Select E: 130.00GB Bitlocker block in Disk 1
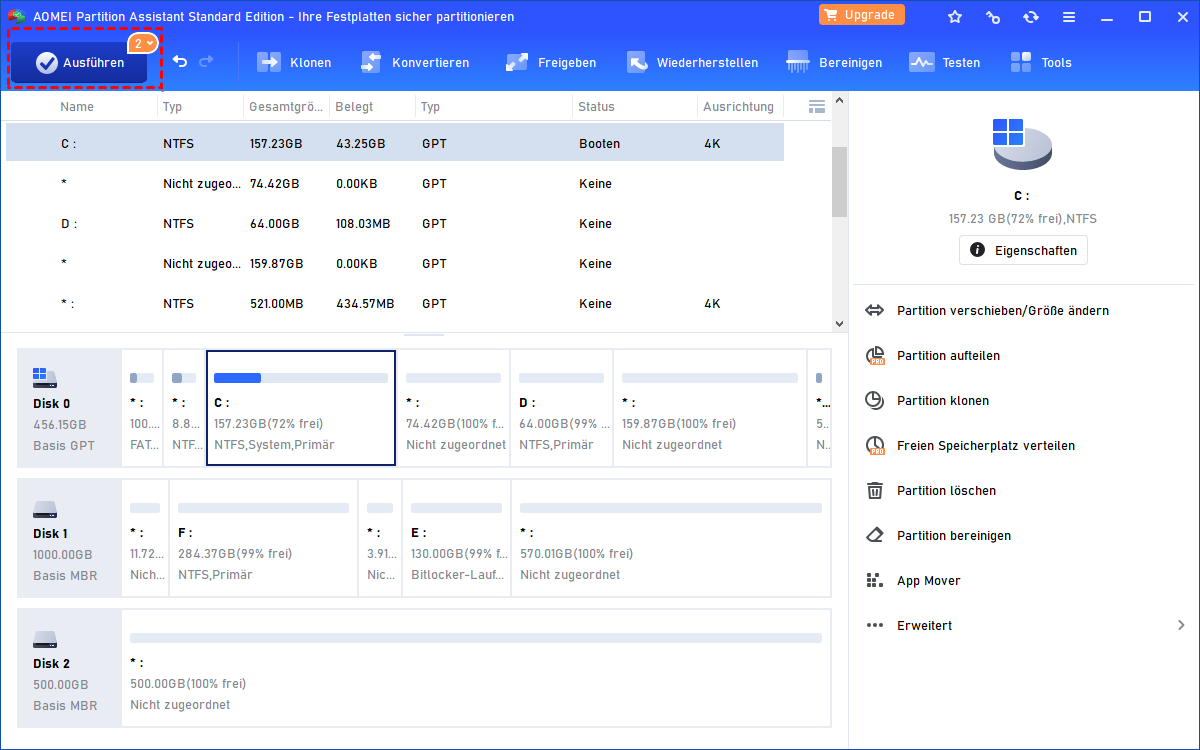This screenshot has width=1200, height=750. pos(457,538)
